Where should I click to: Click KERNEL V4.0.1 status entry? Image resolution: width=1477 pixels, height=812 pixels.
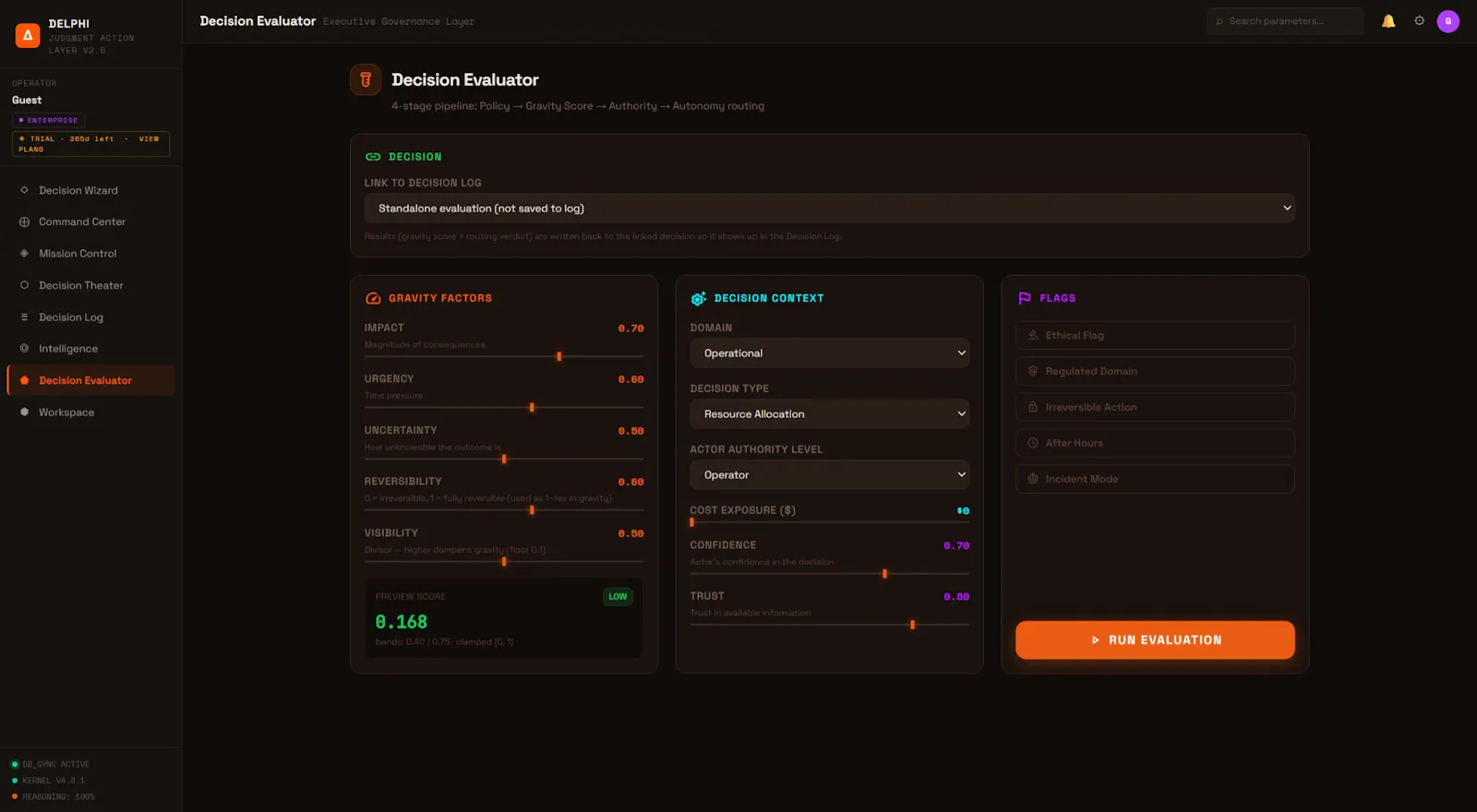(48, 781)
